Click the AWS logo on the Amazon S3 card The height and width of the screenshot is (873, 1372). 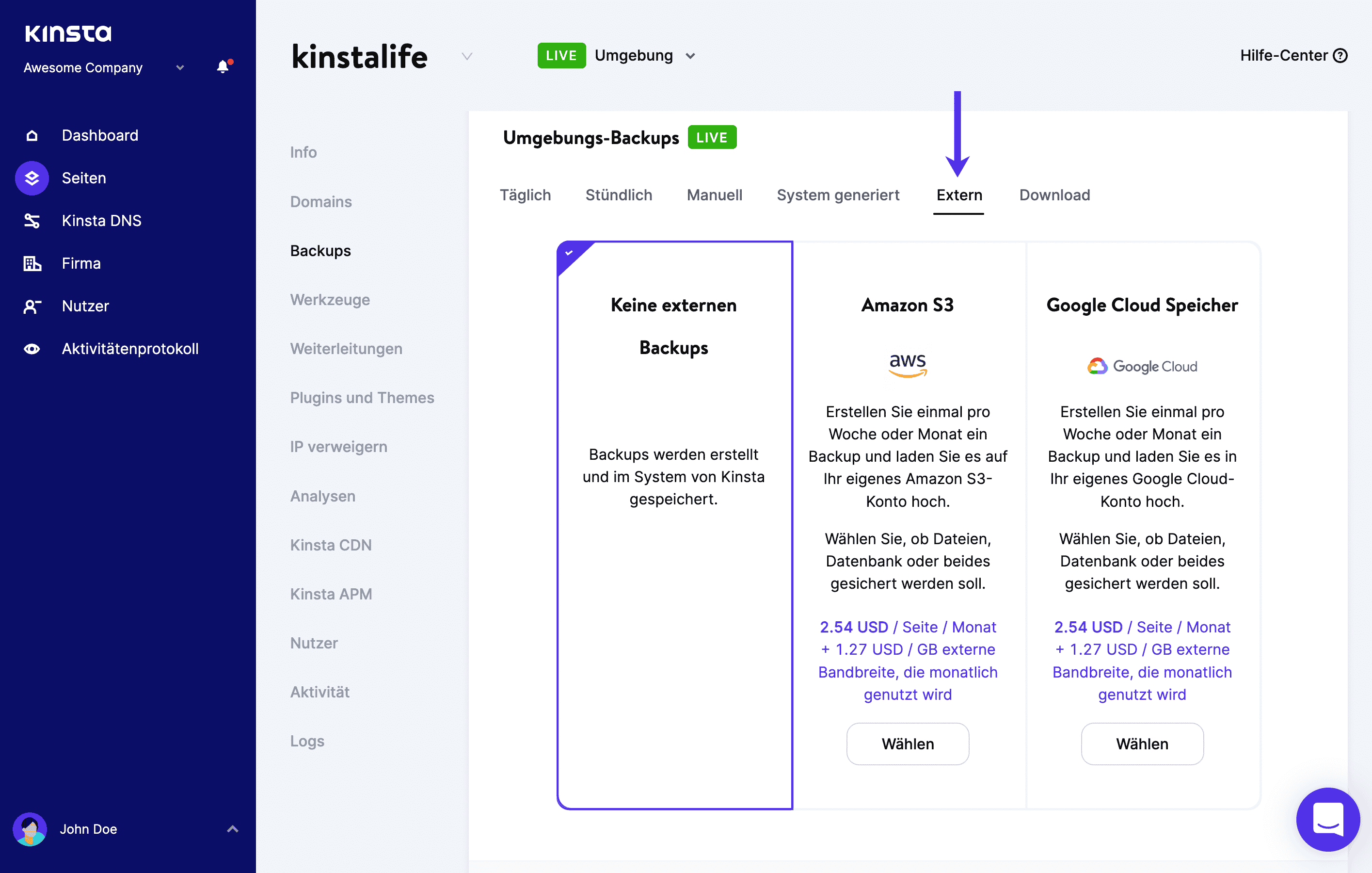pos(907,365)
